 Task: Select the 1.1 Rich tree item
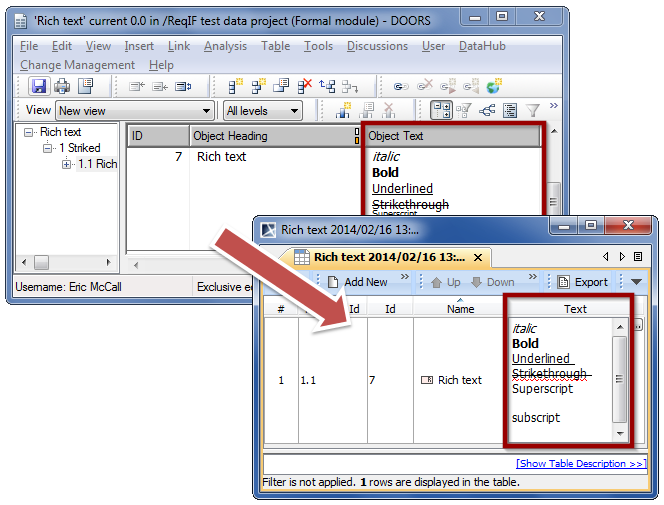[x=97, y=164]
